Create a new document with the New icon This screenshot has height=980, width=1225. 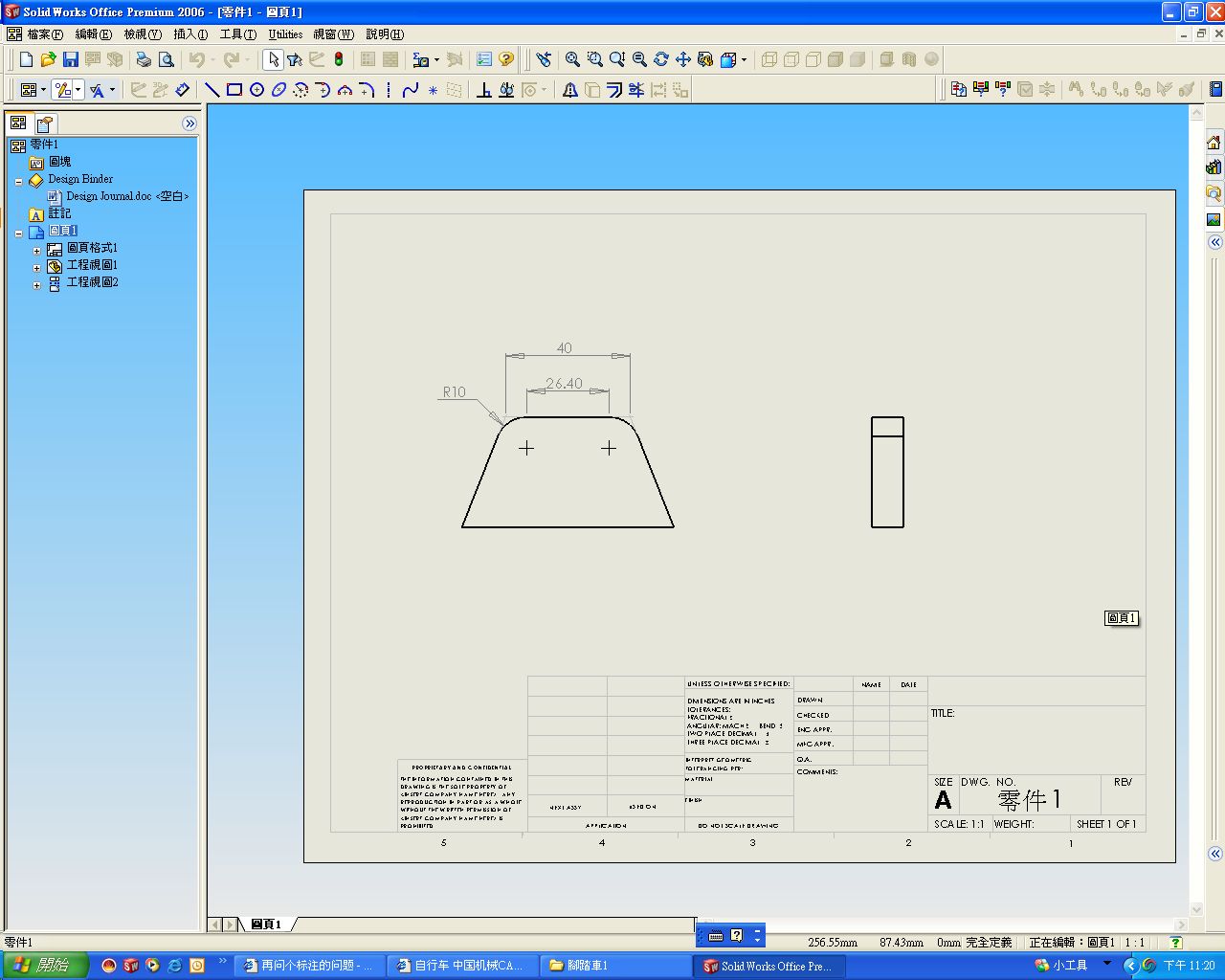(x=27, y=59)
